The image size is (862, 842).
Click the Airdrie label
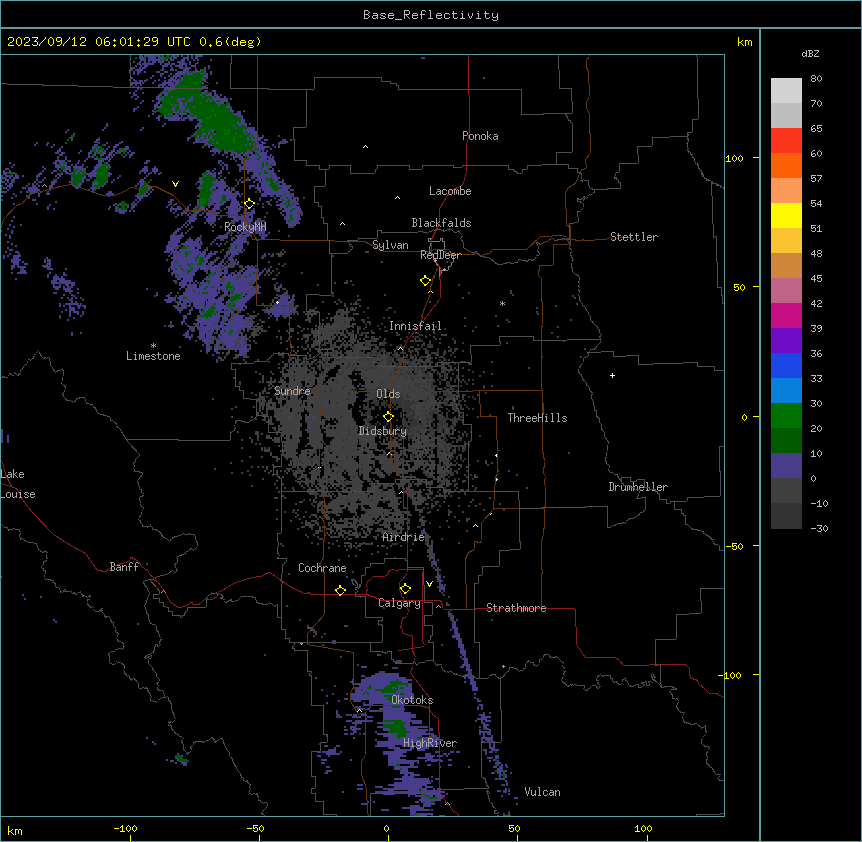coord(404,537)
